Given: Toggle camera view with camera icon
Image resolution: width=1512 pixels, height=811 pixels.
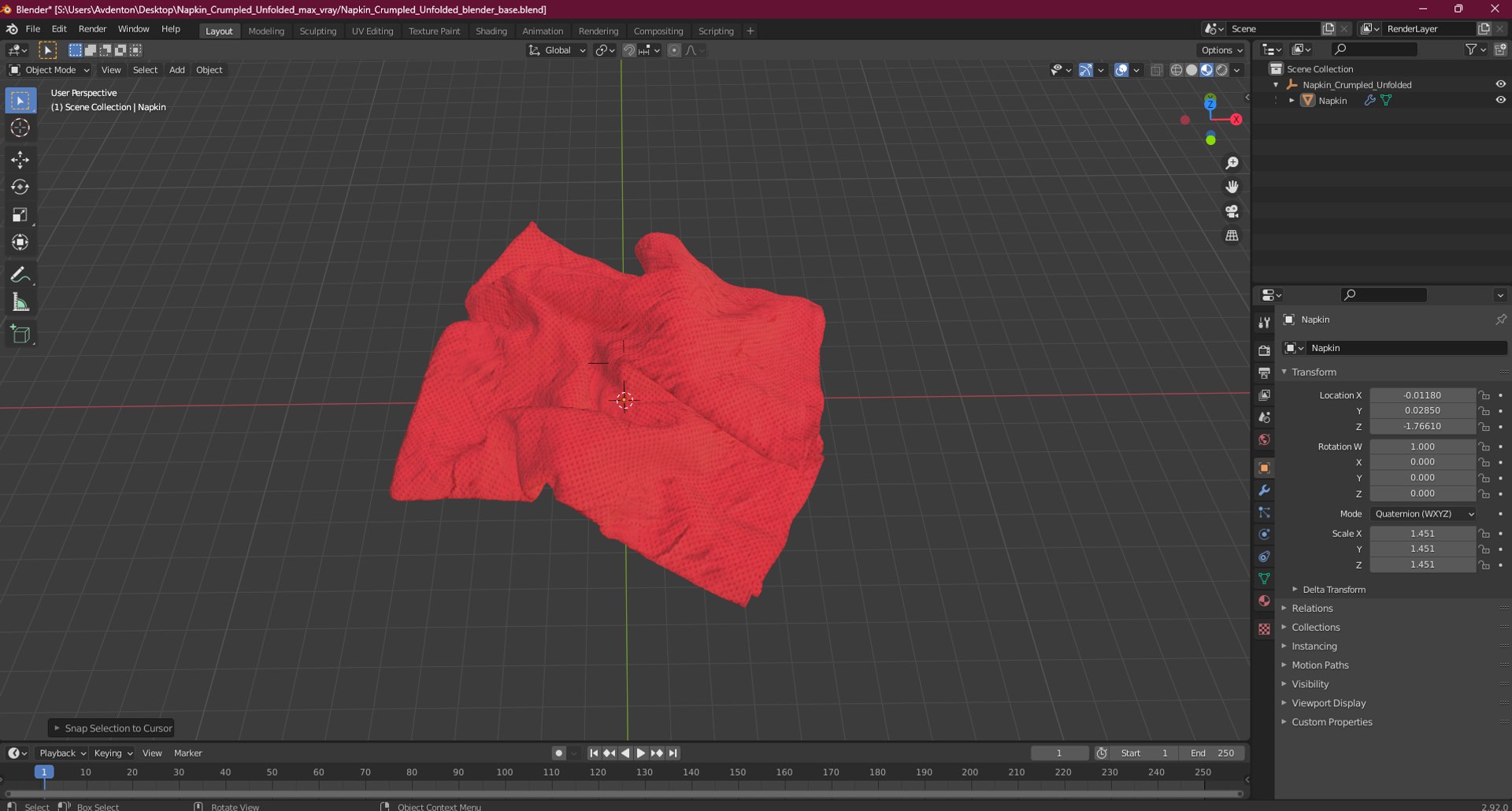Looking at the screenshot, I should (1232, 212).
